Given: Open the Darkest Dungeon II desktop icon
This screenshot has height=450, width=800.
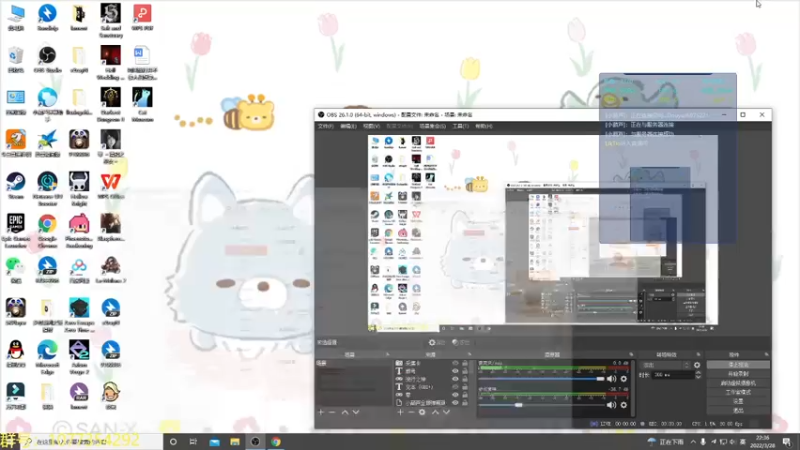Looking at the screenshot, I should pyautogui.click(x=111, y=105).
